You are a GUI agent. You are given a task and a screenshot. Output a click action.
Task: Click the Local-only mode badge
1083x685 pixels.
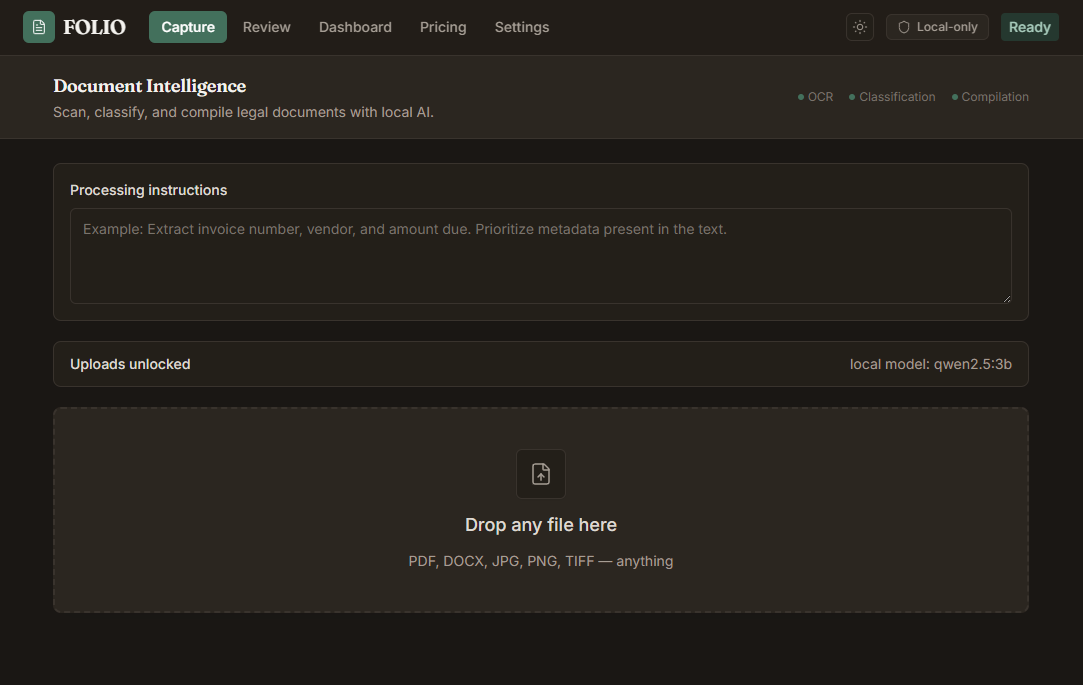pos(937,27)
